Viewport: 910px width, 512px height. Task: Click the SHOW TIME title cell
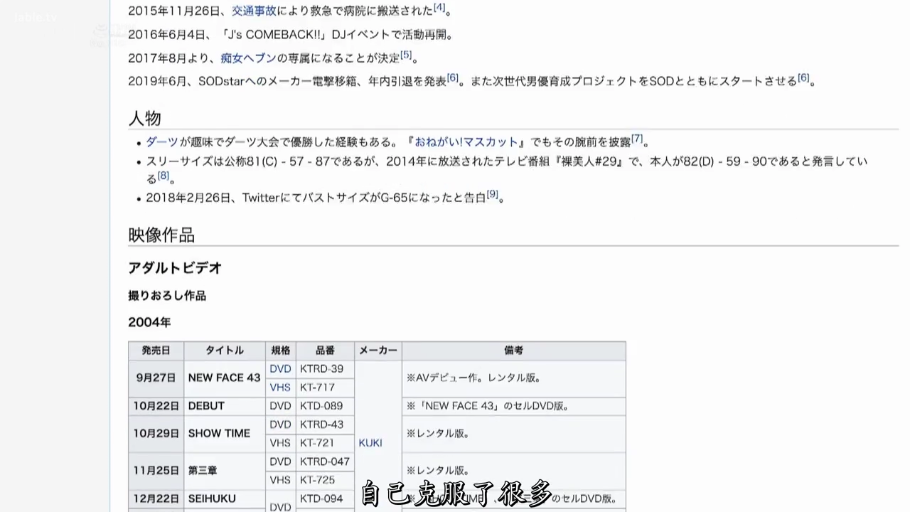[x=219, y=433]
